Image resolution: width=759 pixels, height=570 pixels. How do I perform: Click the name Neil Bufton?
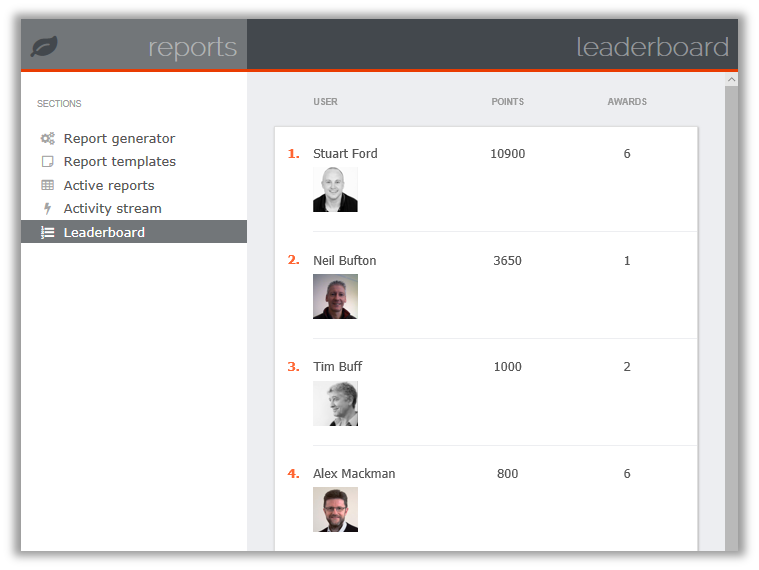click(x=345, y=260)
